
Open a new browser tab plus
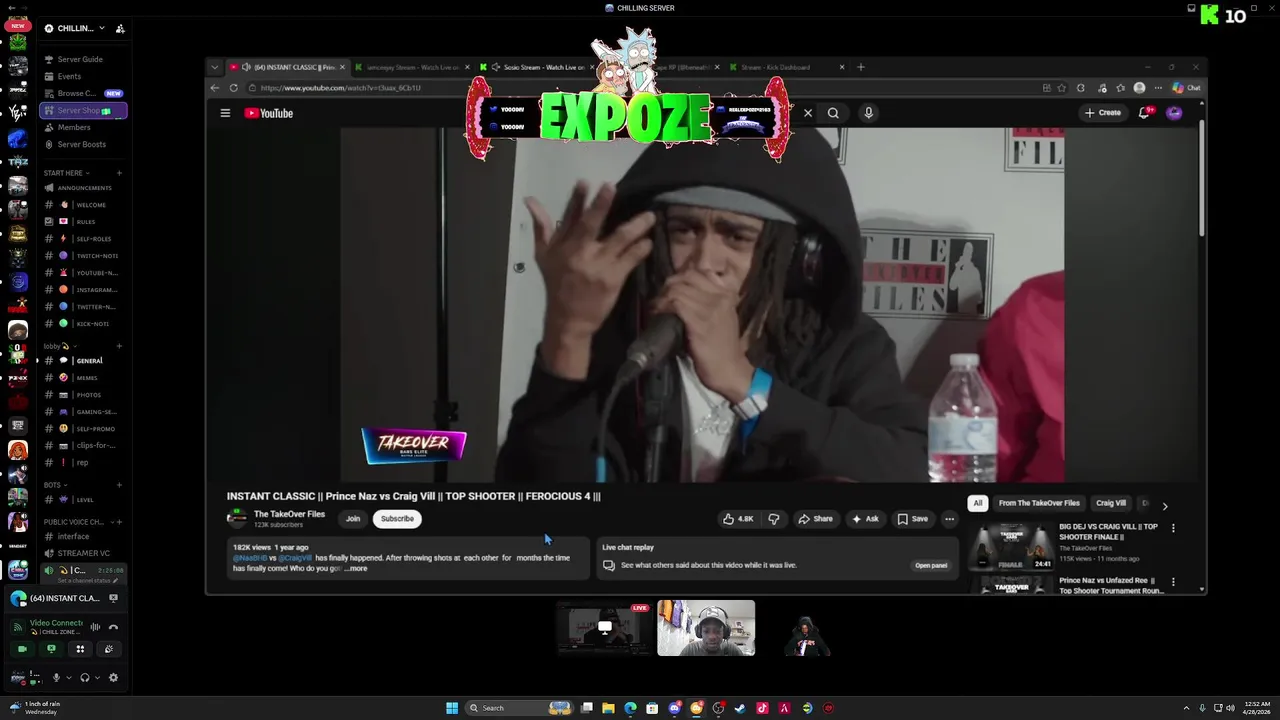pyautogui.click(x=861, y=67)
